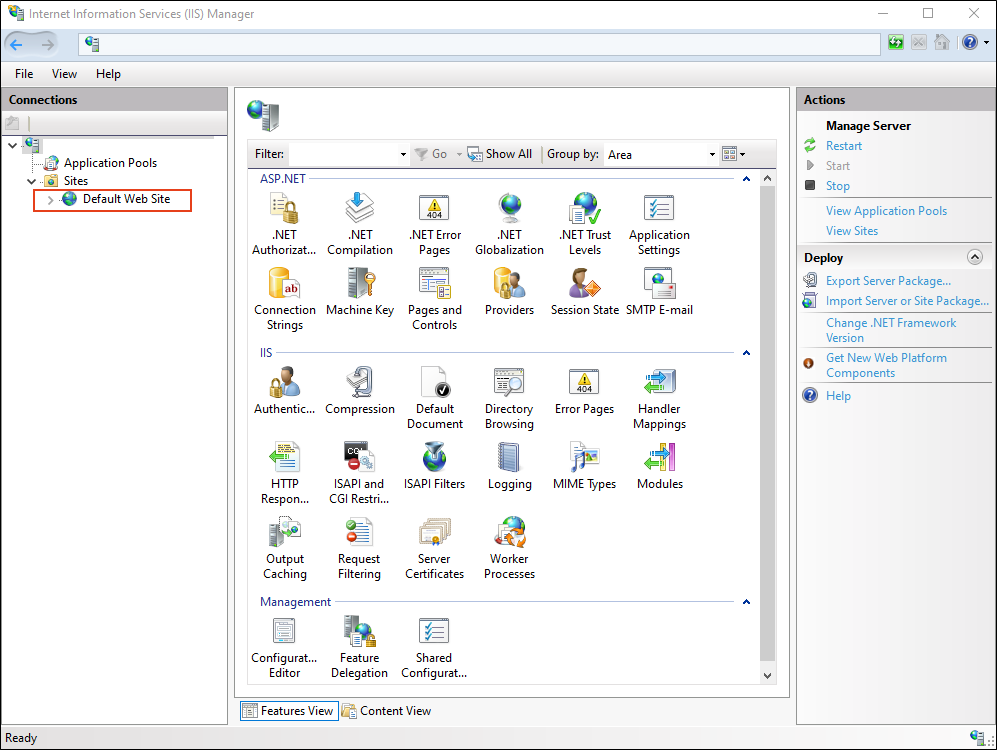The width and height of the screenshot is (997, 750).
Task: Collapse the Sites tree node
Action: point(31,181)
